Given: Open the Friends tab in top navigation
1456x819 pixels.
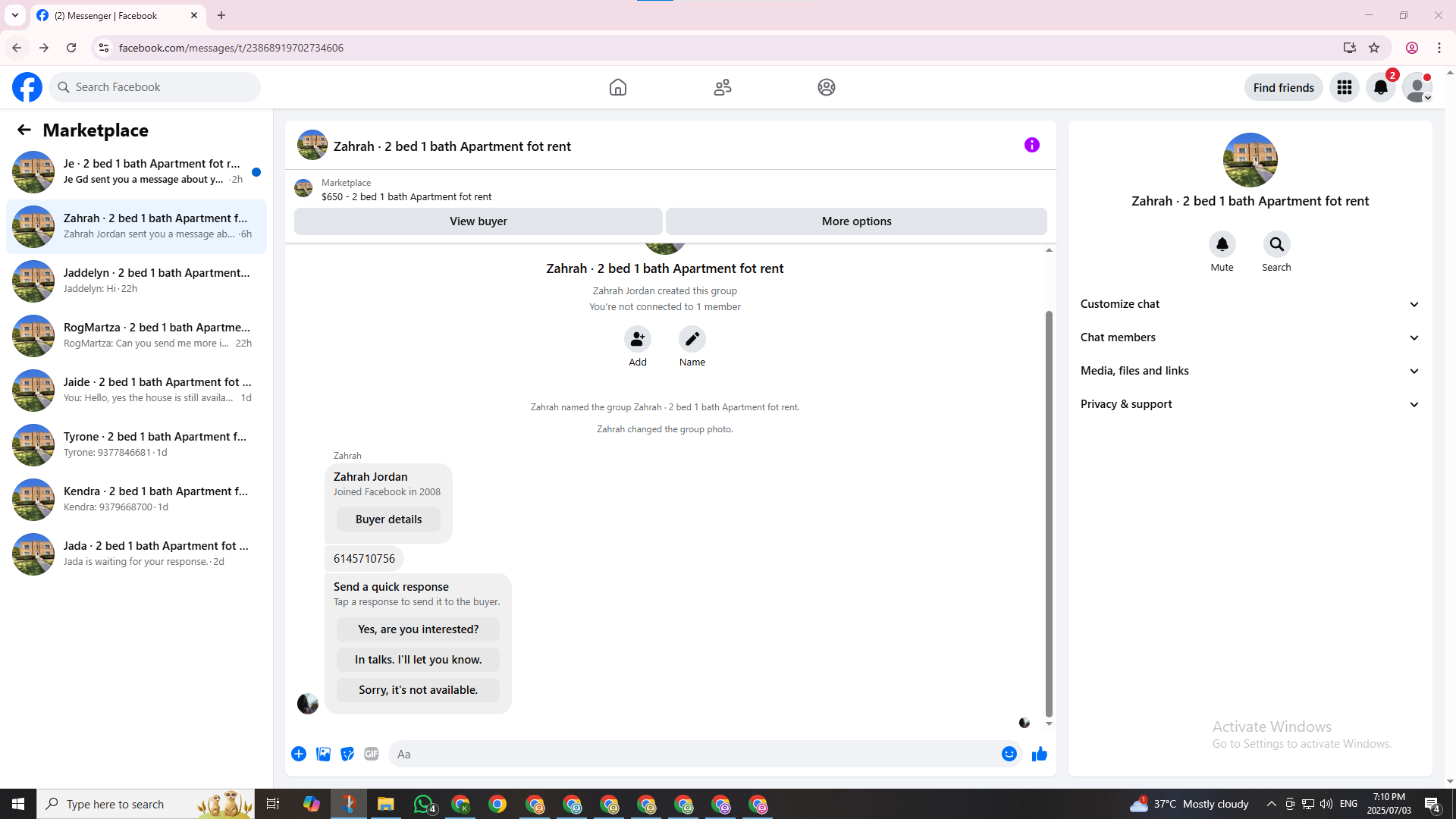Looking at the screenshot, I should [x=722, y=87].
